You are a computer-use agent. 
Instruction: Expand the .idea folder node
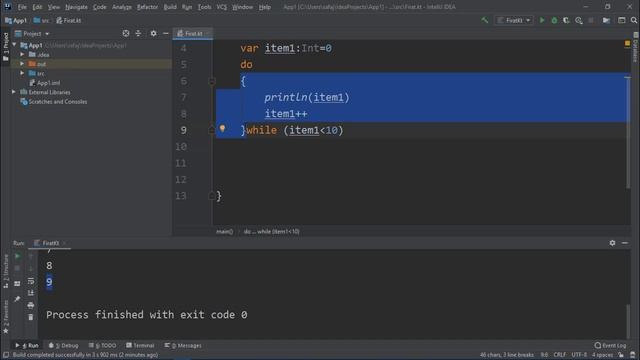[x=22, y=54]
